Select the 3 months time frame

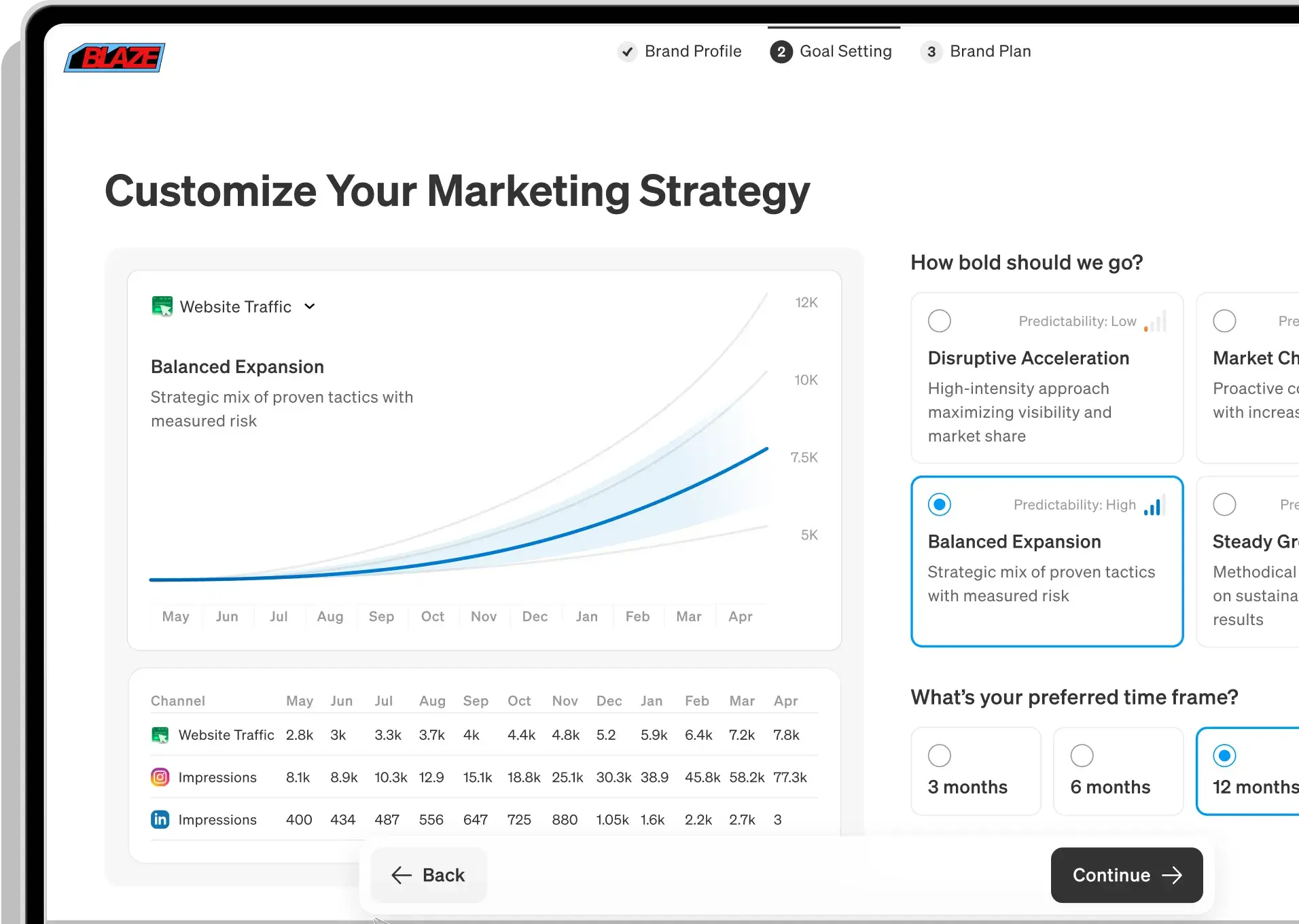940,756
